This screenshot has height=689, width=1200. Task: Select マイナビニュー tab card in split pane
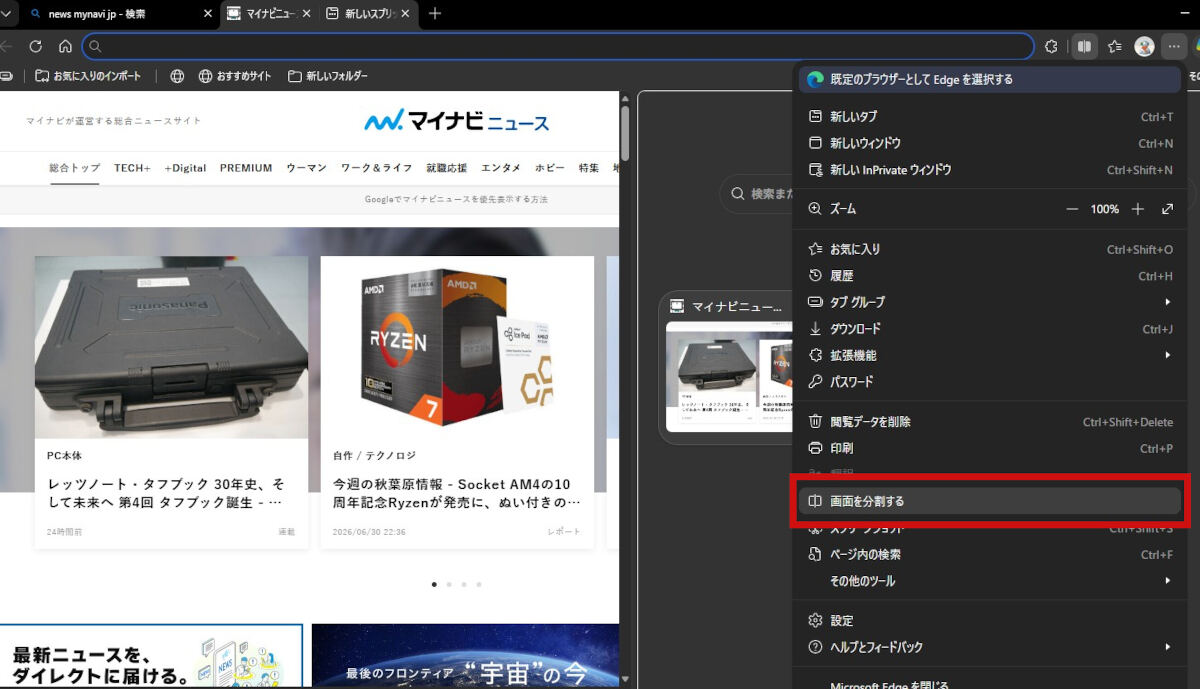[x=725, y=367]
